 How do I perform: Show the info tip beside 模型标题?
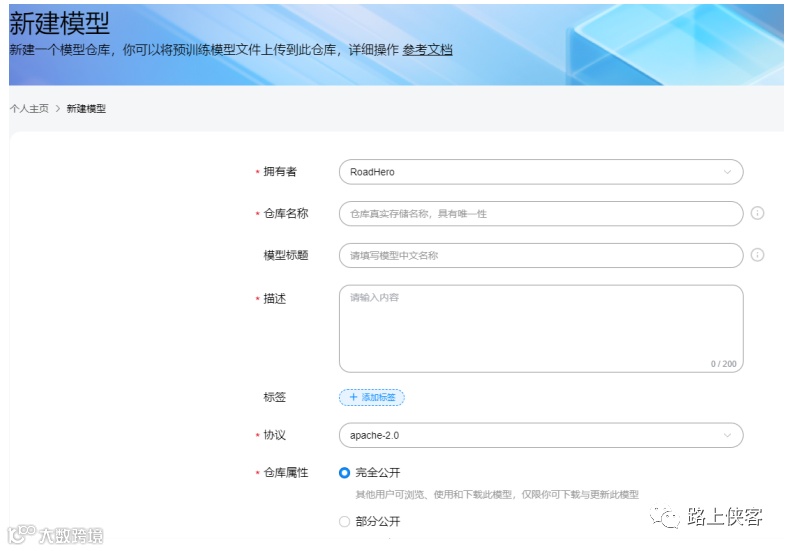(x=757, y=255)
